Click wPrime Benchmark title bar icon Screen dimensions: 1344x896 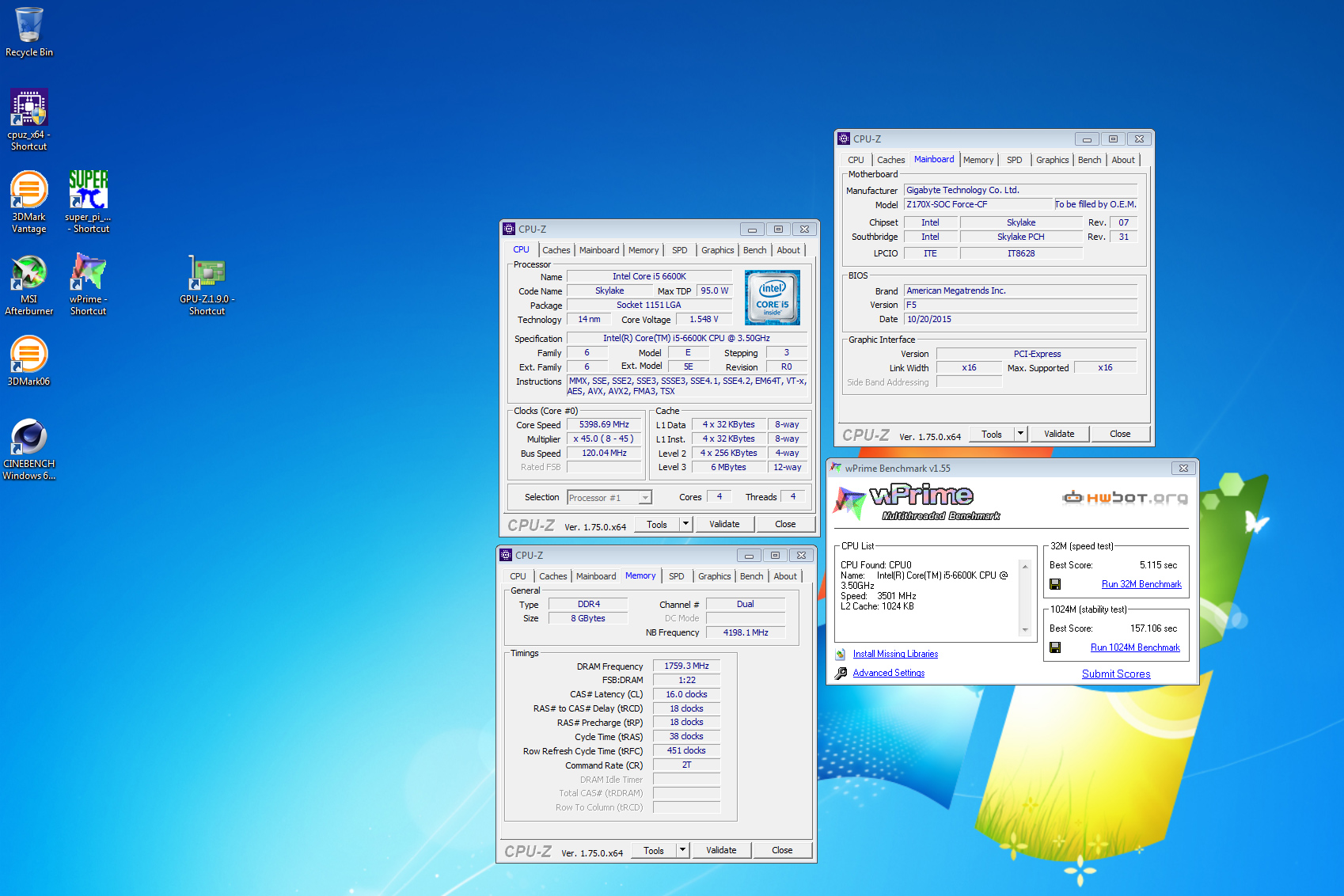pyautogui.click(x=836, y=468)
